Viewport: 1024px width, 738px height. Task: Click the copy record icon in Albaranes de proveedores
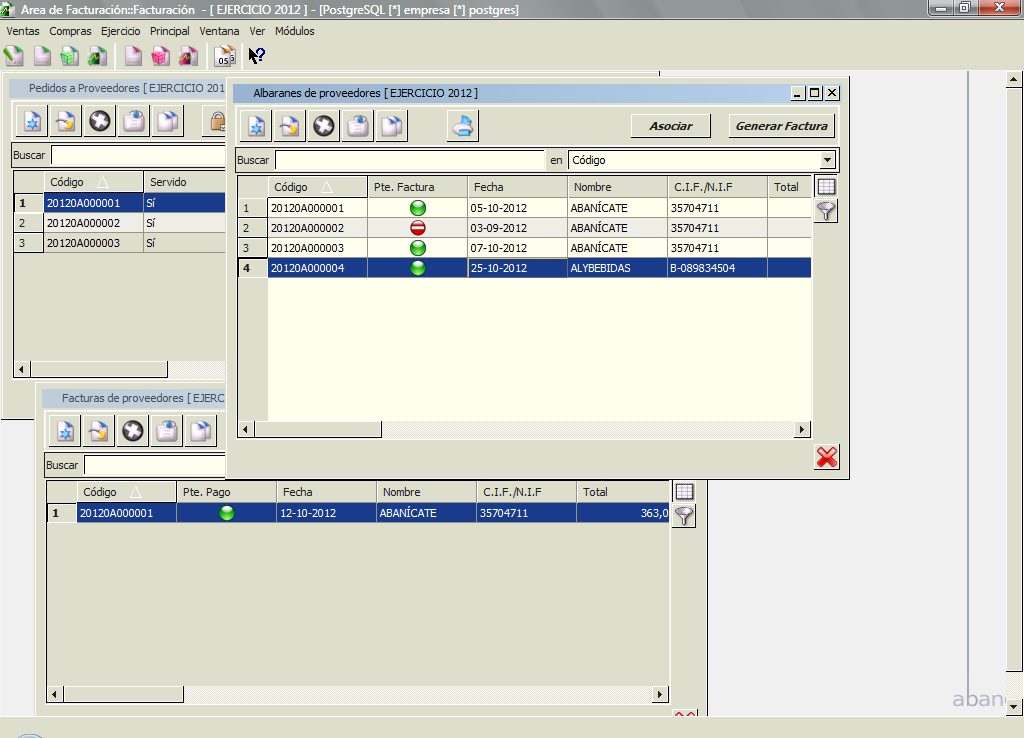(392, 125)
